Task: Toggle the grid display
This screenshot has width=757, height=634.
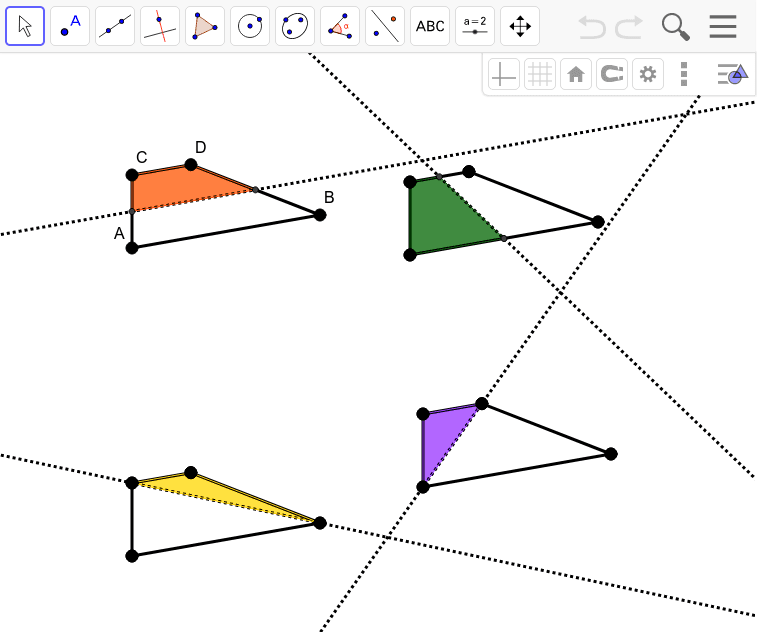Action: tap(540, 74)
